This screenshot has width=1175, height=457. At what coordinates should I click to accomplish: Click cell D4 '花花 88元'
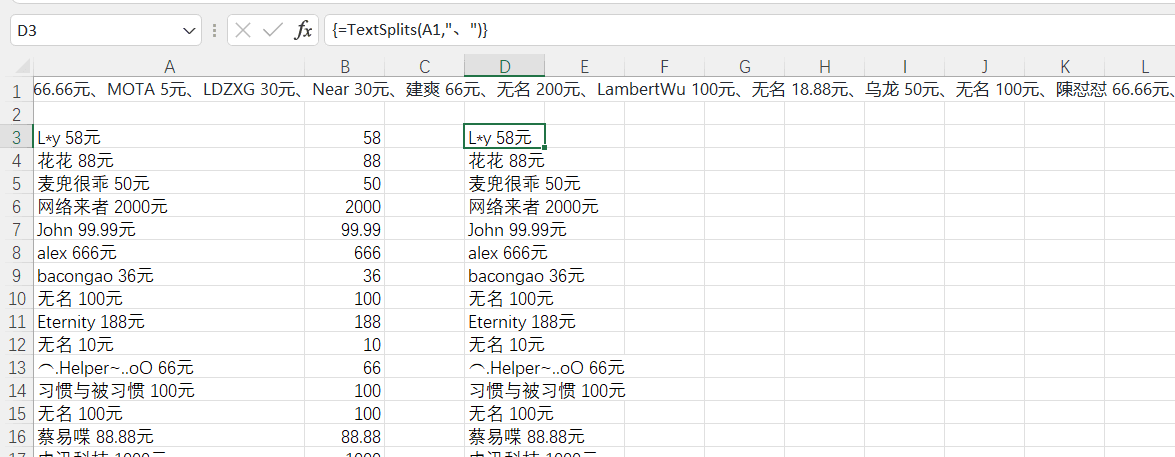[504, 160]
